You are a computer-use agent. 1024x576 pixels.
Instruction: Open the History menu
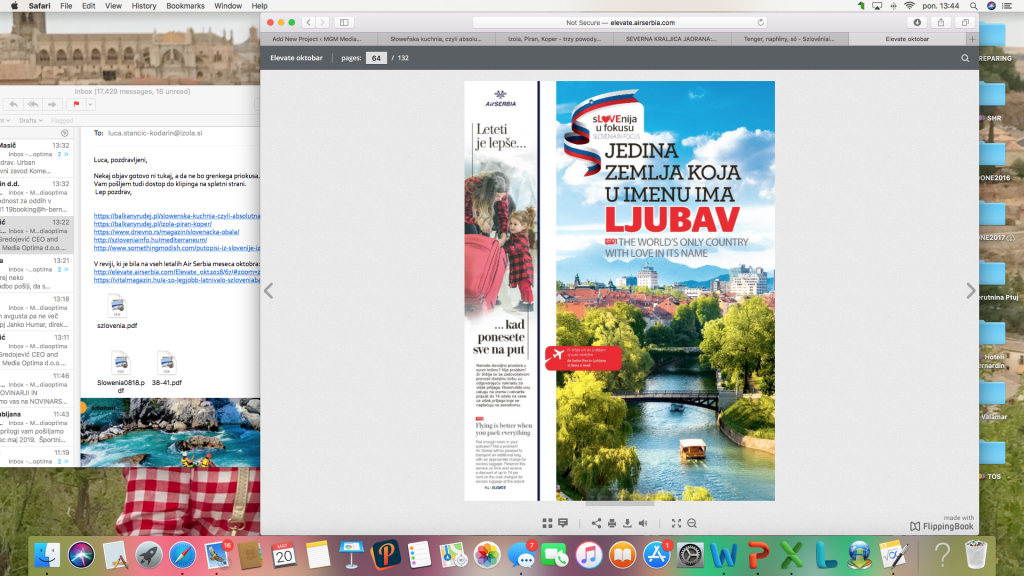click(x=144, y=6)
